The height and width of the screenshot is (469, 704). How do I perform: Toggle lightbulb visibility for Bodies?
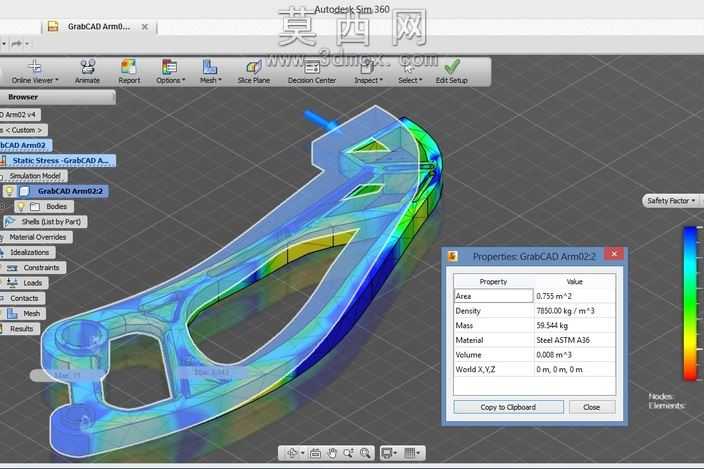21,206
